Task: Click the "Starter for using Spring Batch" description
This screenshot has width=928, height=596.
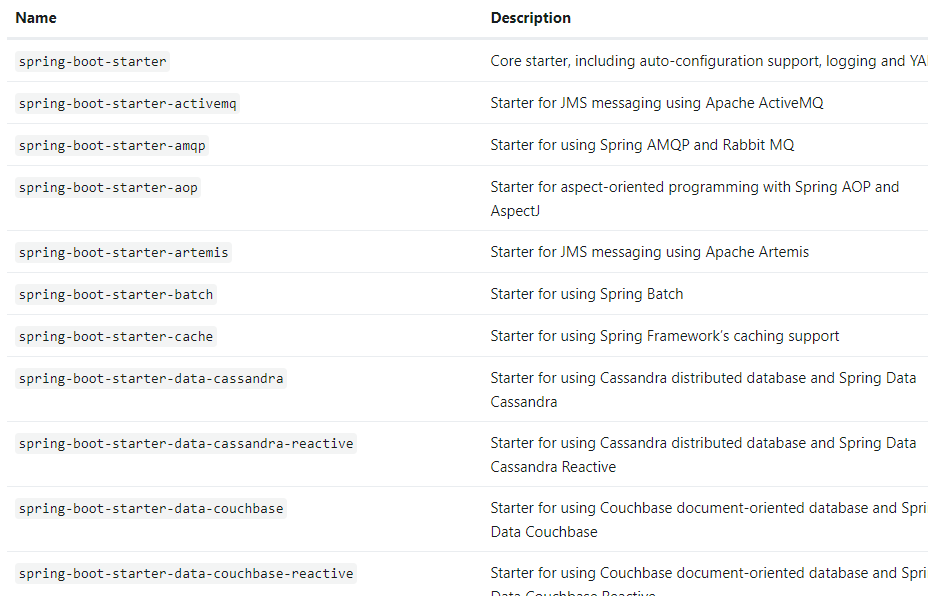Action: click(x=586, y=294)
